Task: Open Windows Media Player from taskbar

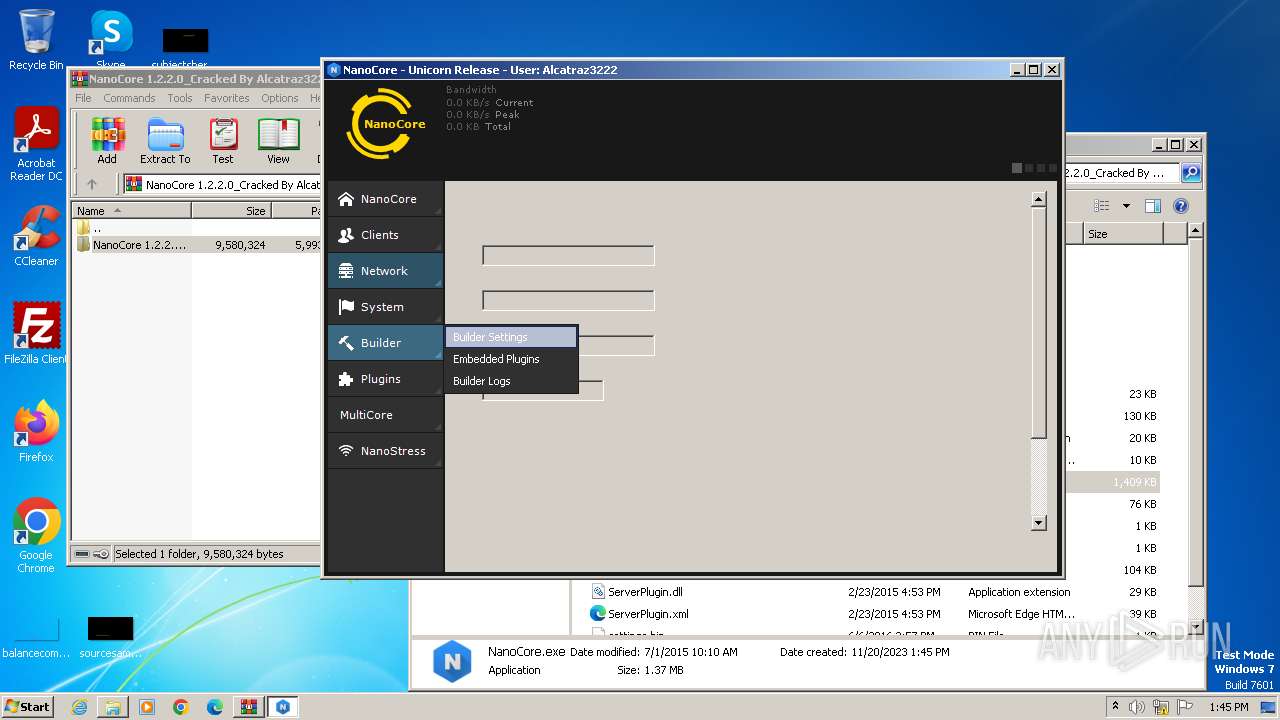Action: pos(147,707)
